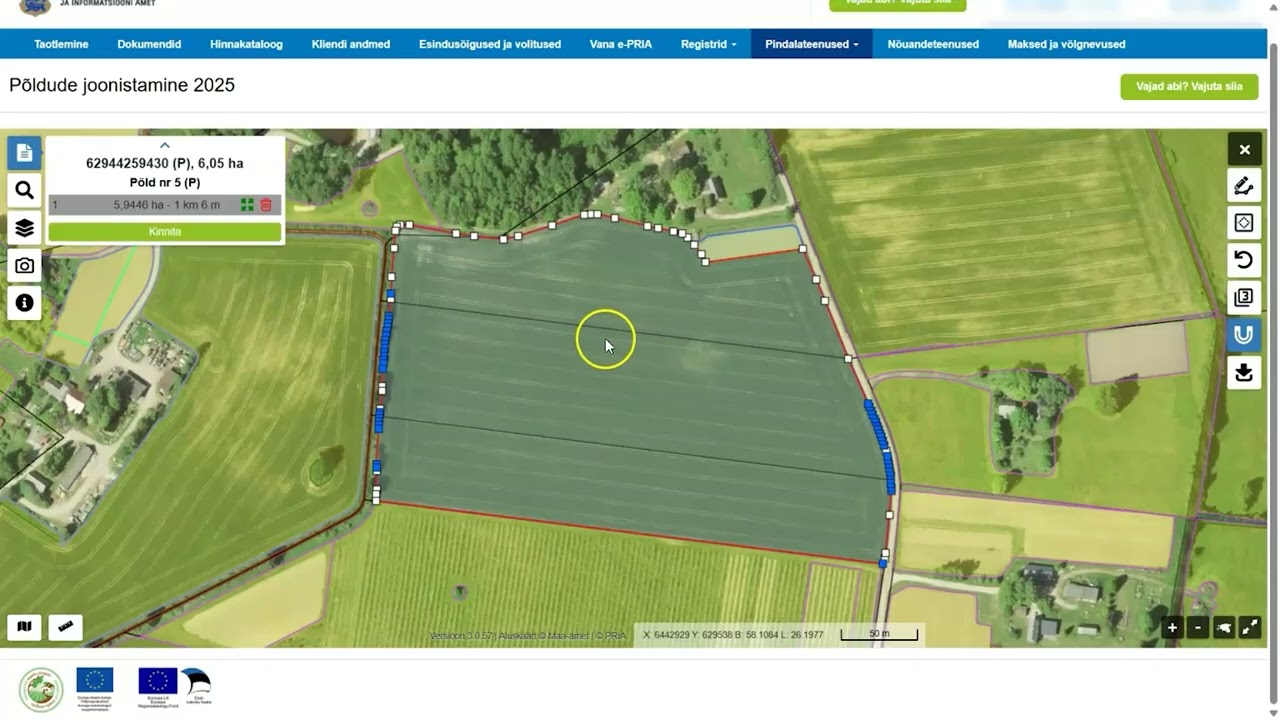Select the diamond square shape tool
Image resolution: width=1280 pixels, height=720 pixels.
point(1244,223)
